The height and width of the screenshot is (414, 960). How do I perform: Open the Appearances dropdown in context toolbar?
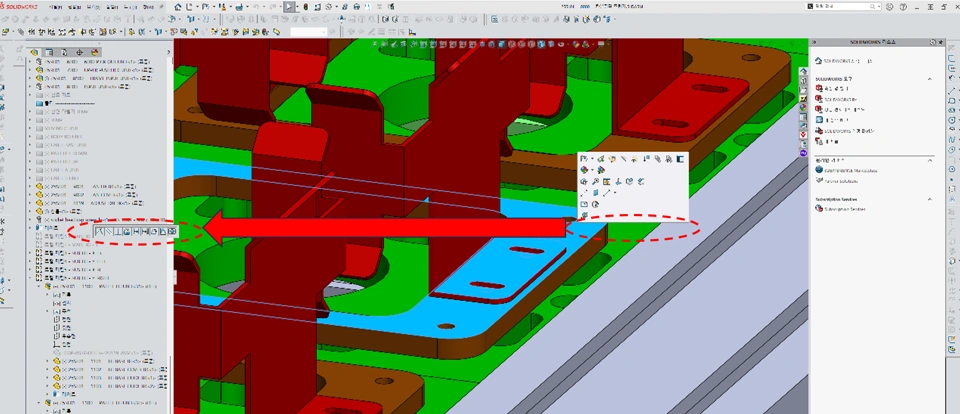click(592, 170)
